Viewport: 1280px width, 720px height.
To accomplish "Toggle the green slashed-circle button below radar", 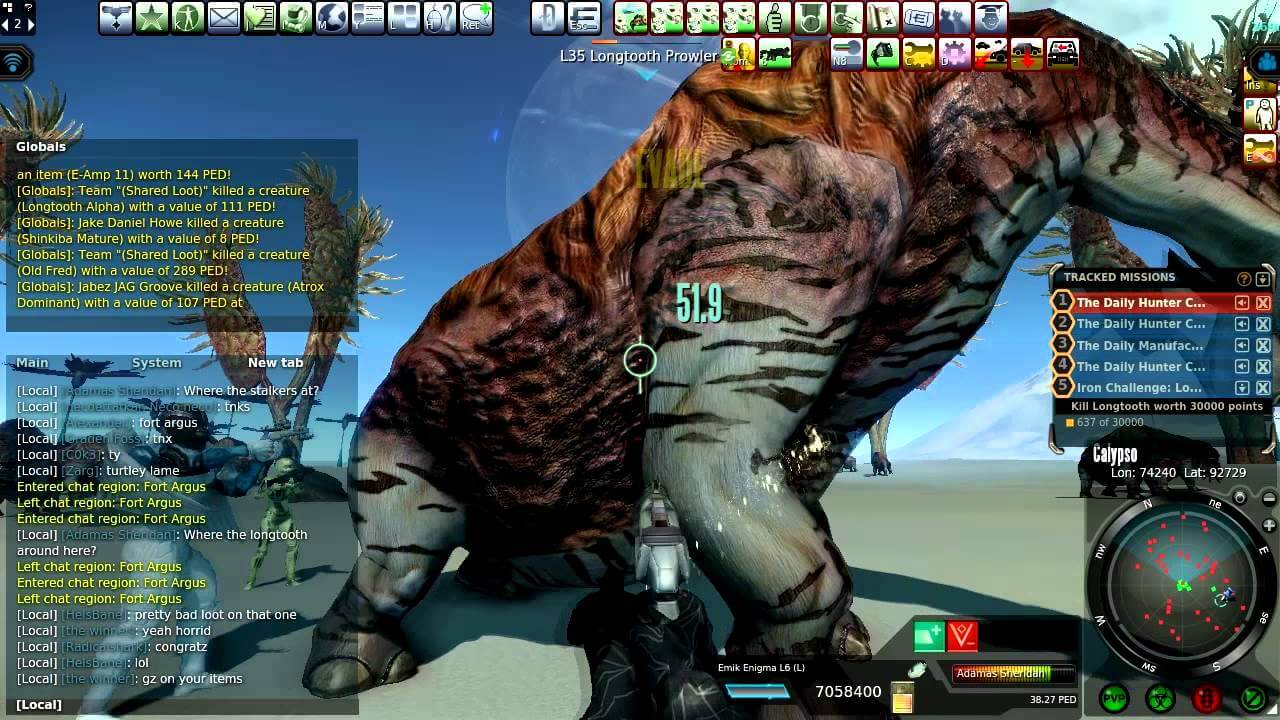I will click(1252, 698).
